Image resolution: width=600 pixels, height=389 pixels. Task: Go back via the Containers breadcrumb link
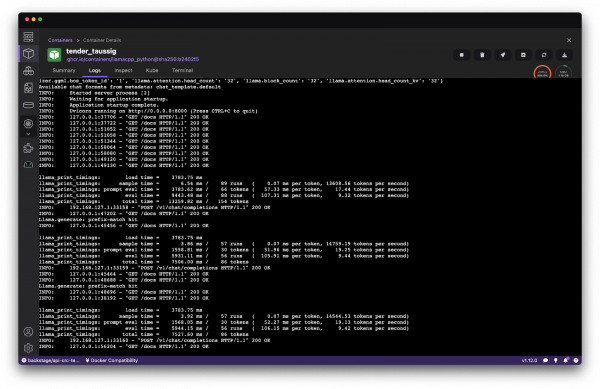pos(60,40)
